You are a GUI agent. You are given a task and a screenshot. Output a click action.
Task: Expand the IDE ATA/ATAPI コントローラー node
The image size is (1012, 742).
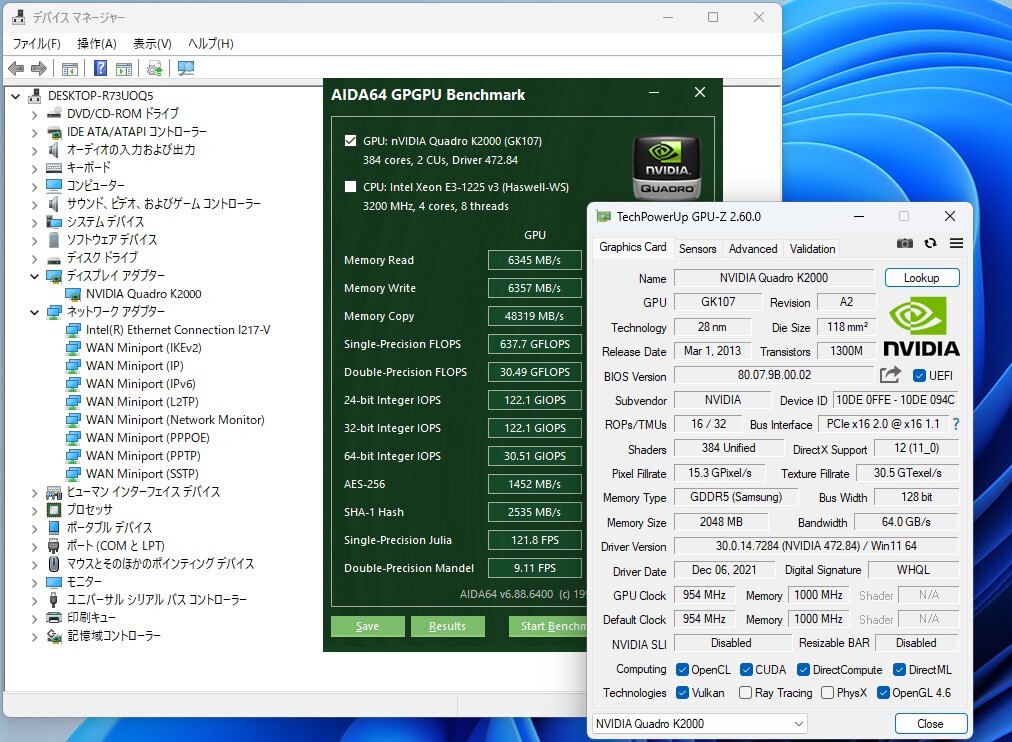point(34,132)
